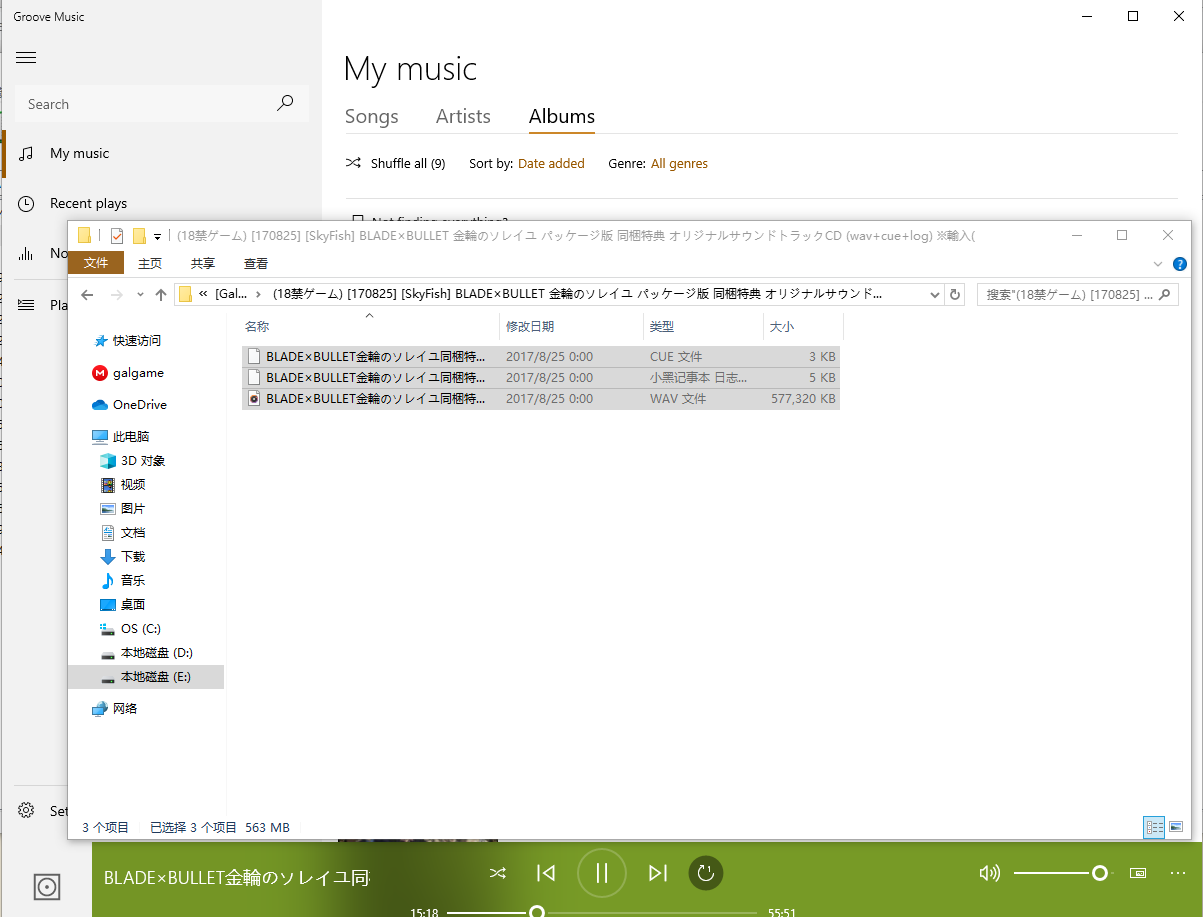Screen dimensions: 1203x917
Task: Switch to the Songs tab
Action: coord(372,117)
